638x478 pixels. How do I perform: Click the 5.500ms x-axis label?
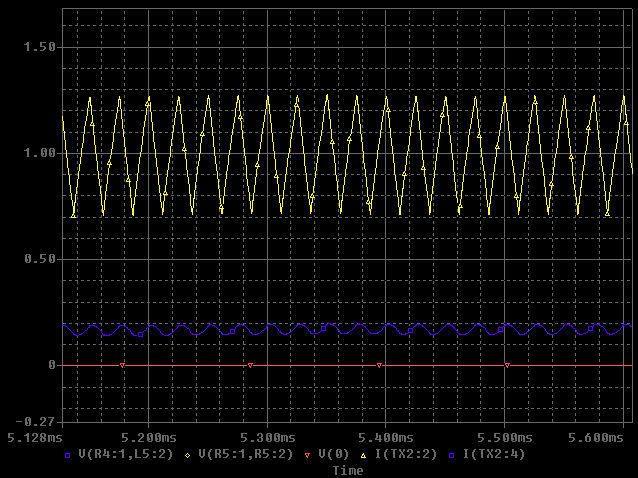click(x=505, y=438)
